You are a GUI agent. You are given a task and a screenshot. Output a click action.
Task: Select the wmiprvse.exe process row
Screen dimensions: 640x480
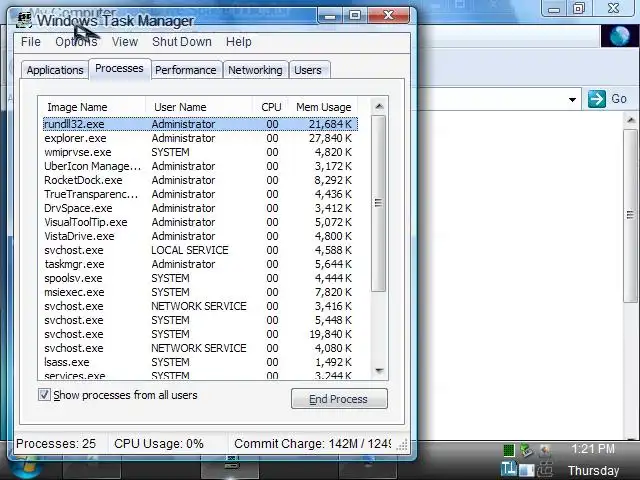(200, 152)
